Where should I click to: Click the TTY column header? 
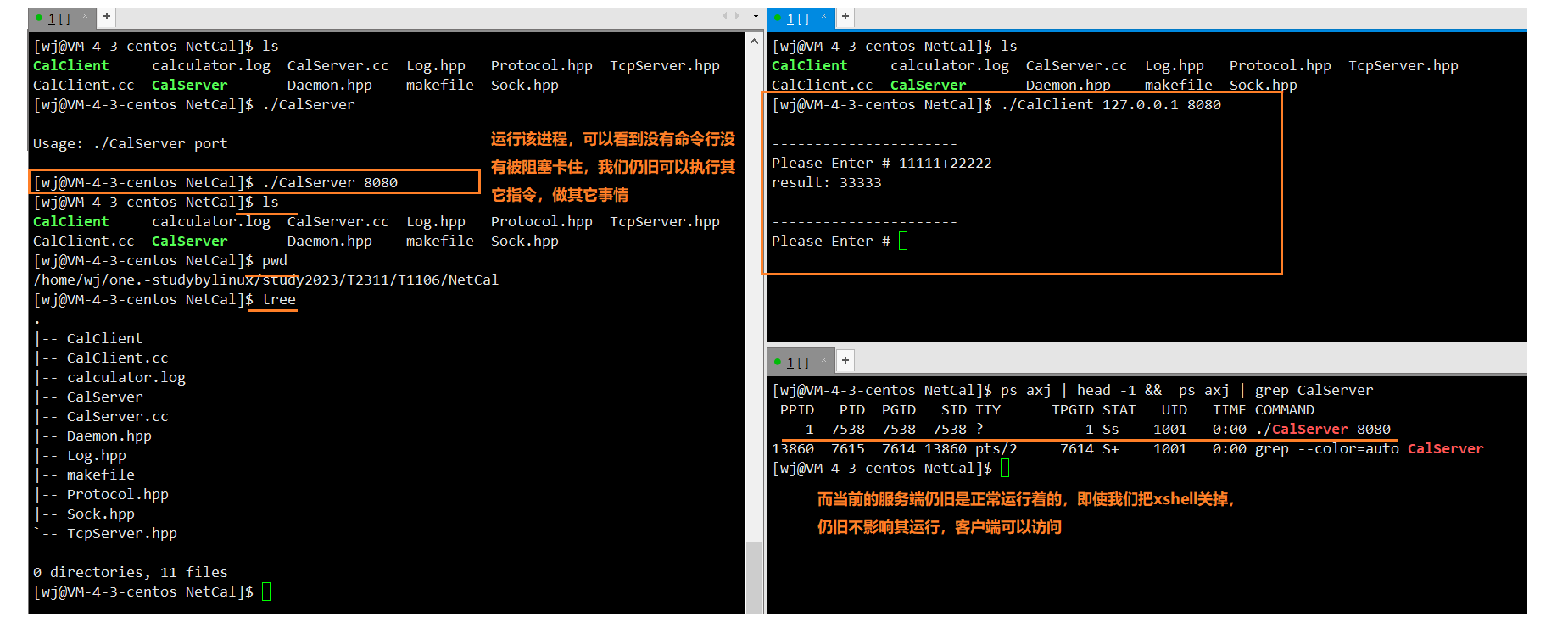(x=988, y=409)
